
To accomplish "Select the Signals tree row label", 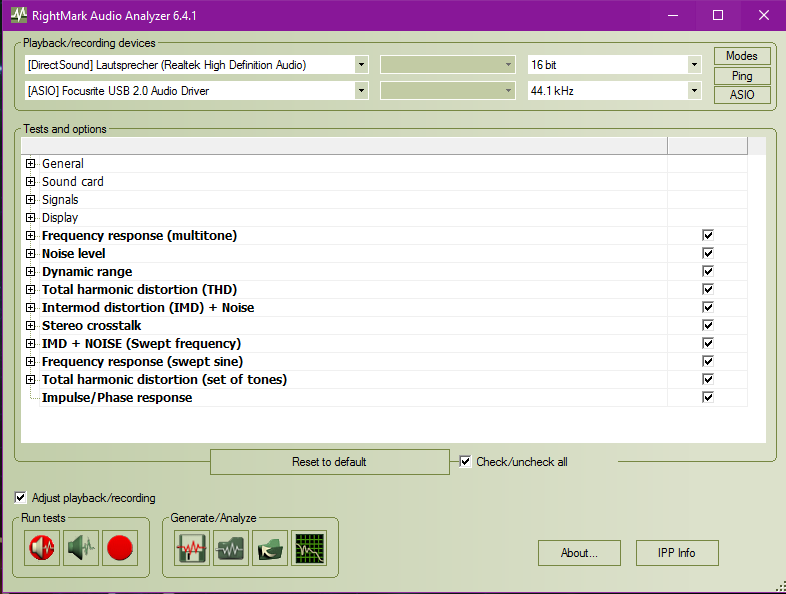I will (x=60, y=200).
